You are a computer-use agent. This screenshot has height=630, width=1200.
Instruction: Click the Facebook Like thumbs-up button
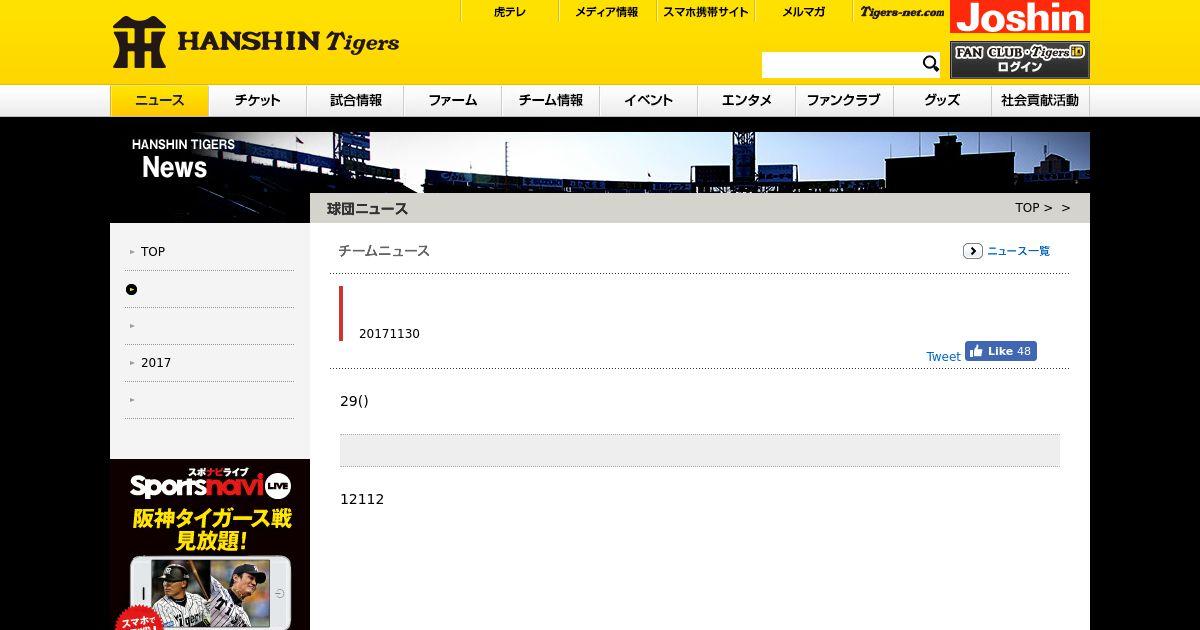1001,351
